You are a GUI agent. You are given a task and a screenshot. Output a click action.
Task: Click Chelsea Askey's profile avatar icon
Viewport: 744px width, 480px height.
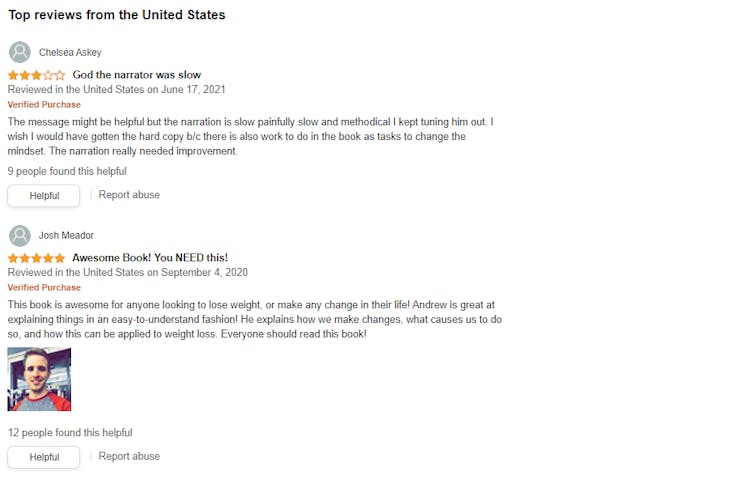pyautogui.click(x=19, y=52)
